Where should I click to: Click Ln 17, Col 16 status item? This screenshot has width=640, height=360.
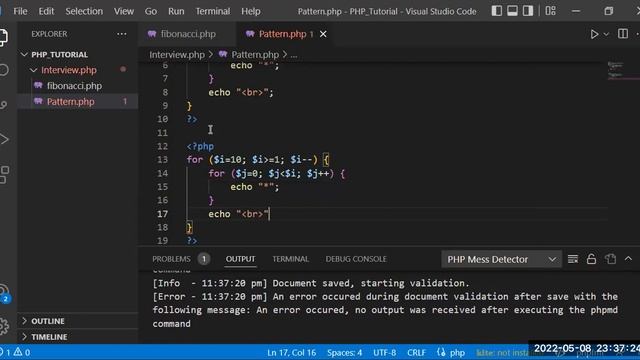pyautogui.click(x=291, y=352)
